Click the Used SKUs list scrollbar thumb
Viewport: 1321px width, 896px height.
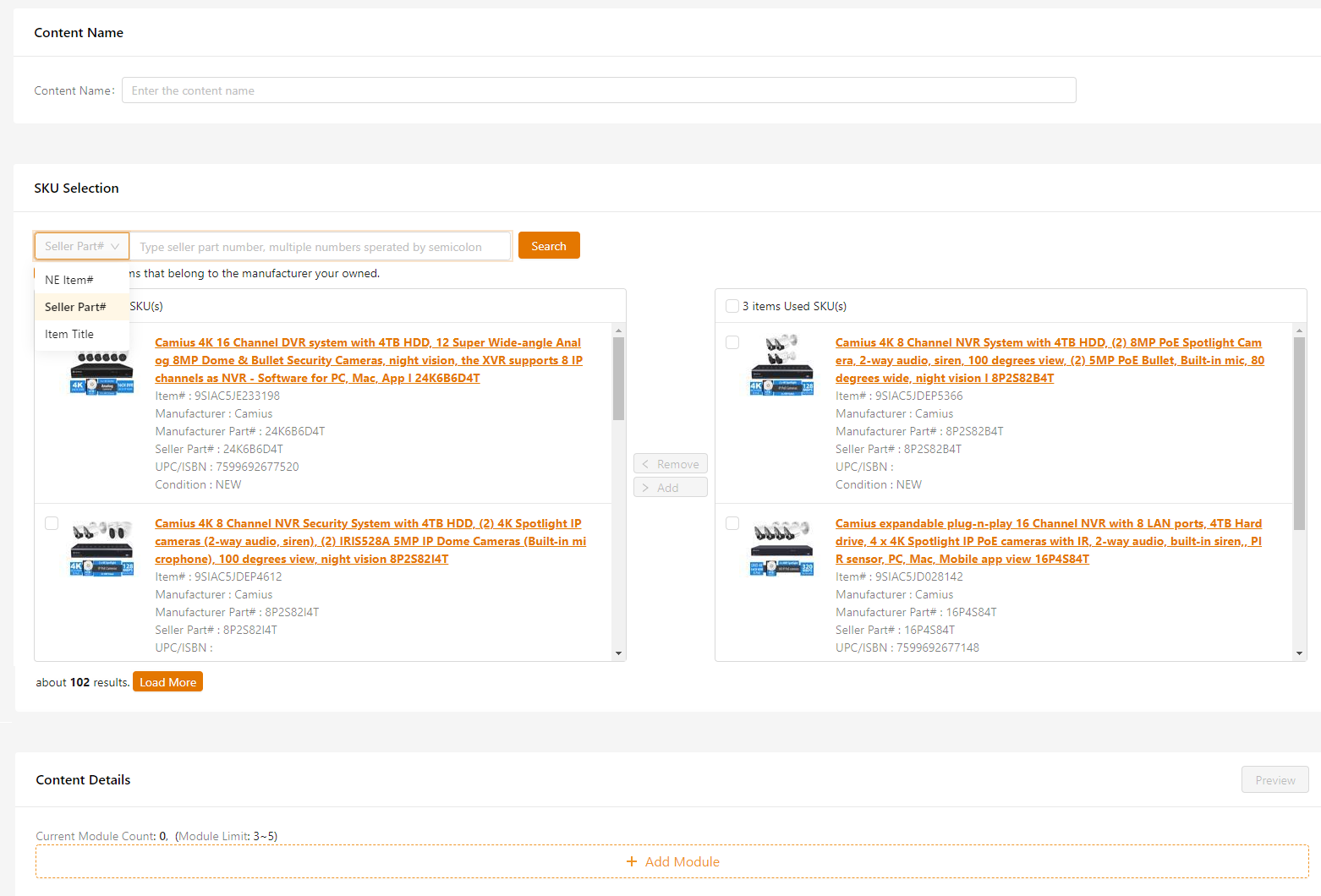[x=1299, y=434]
